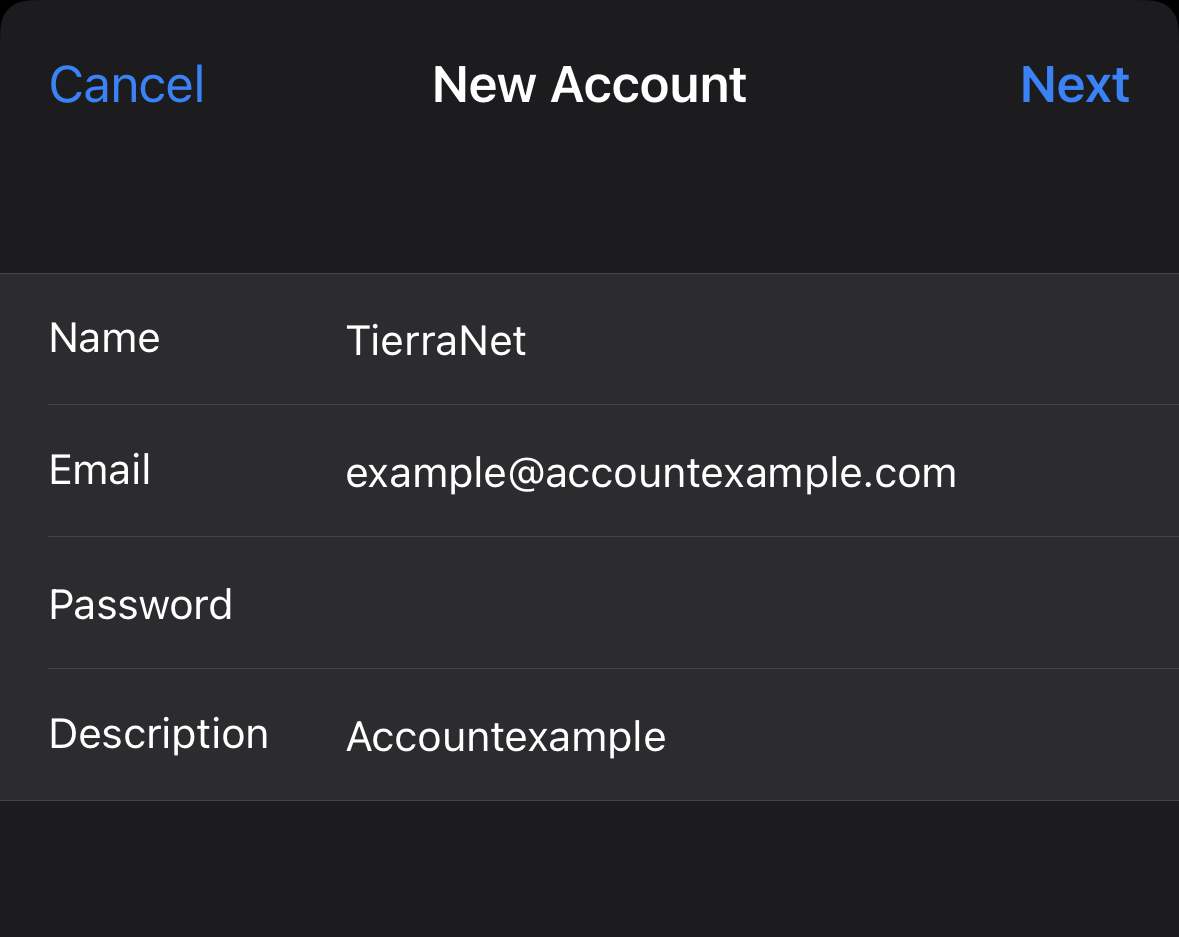The width and height of the screenshot is (1179, 937).
Task: Tap Cancel to dismiss New Account
Action: tap(127, 85)
